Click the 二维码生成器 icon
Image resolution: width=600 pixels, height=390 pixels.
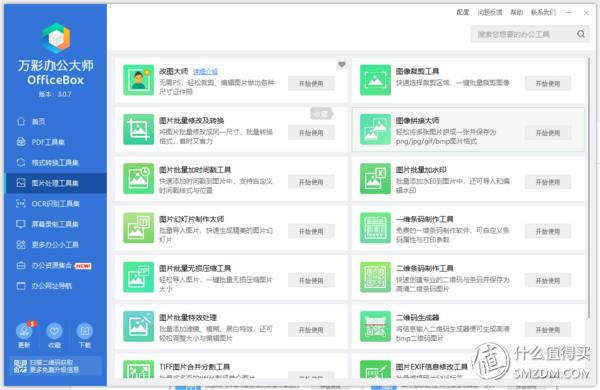coord(375,326)
